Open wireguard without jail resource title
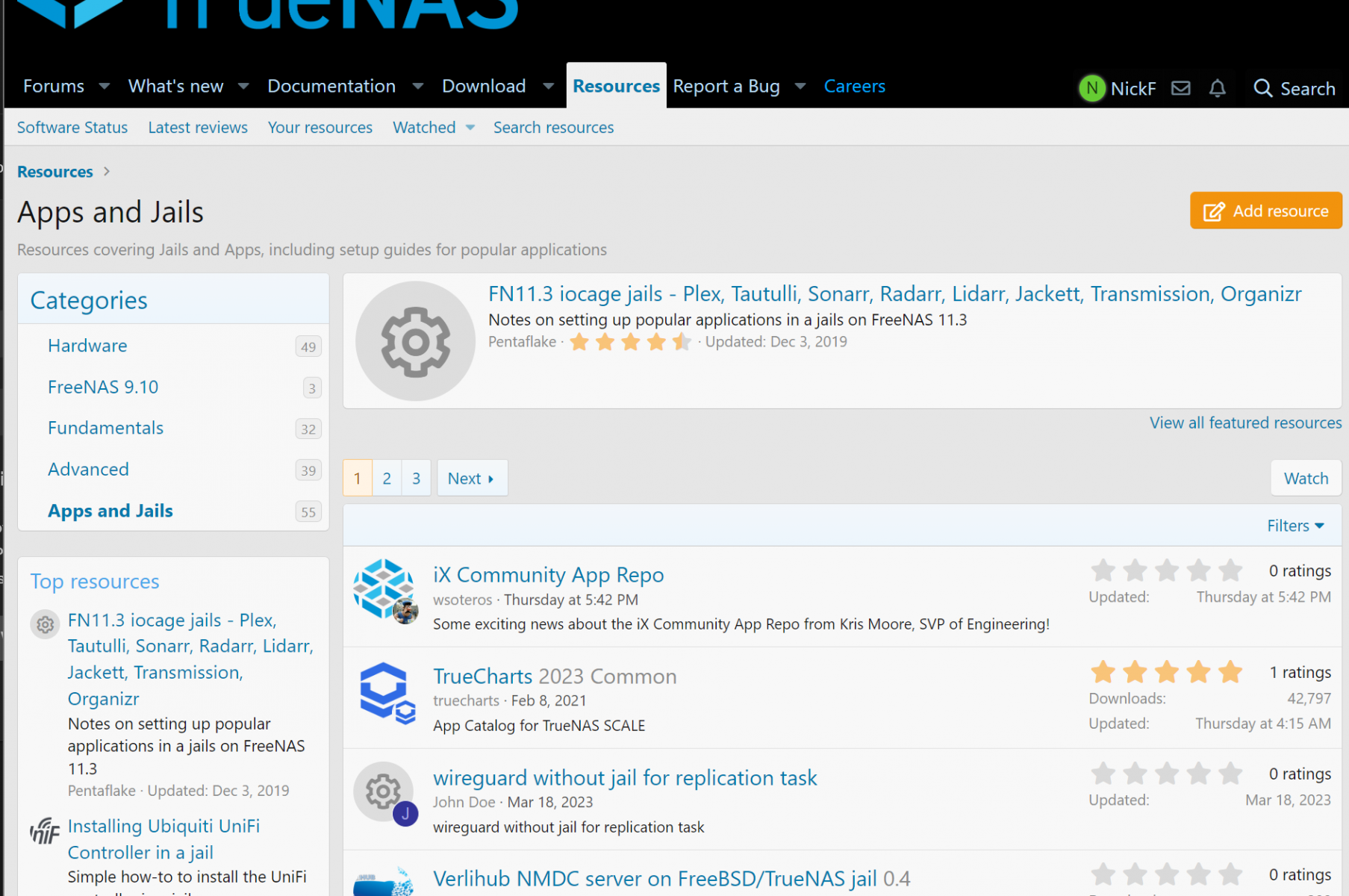The image size is (1349, 896). (x=625, y=778)
